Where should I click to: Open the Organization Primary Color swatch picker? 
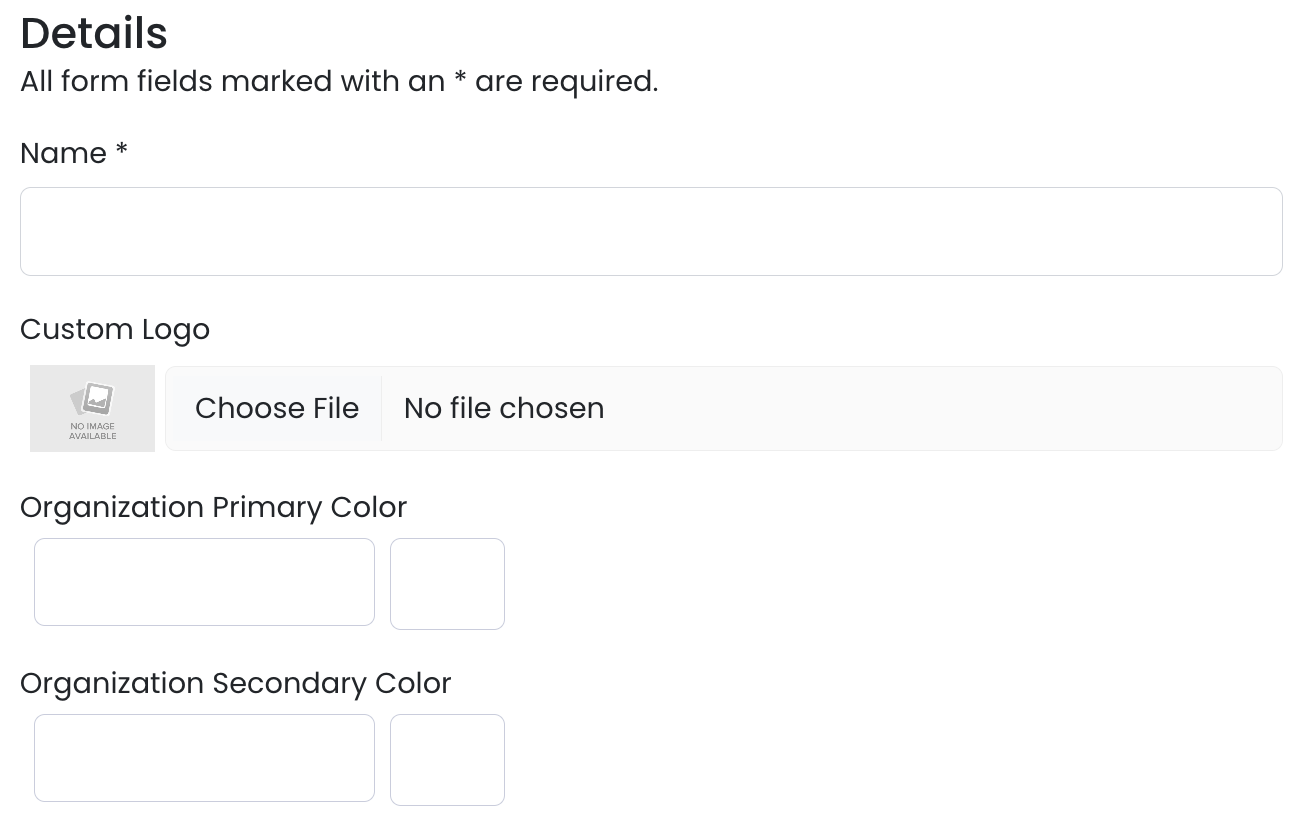[447, 584]
